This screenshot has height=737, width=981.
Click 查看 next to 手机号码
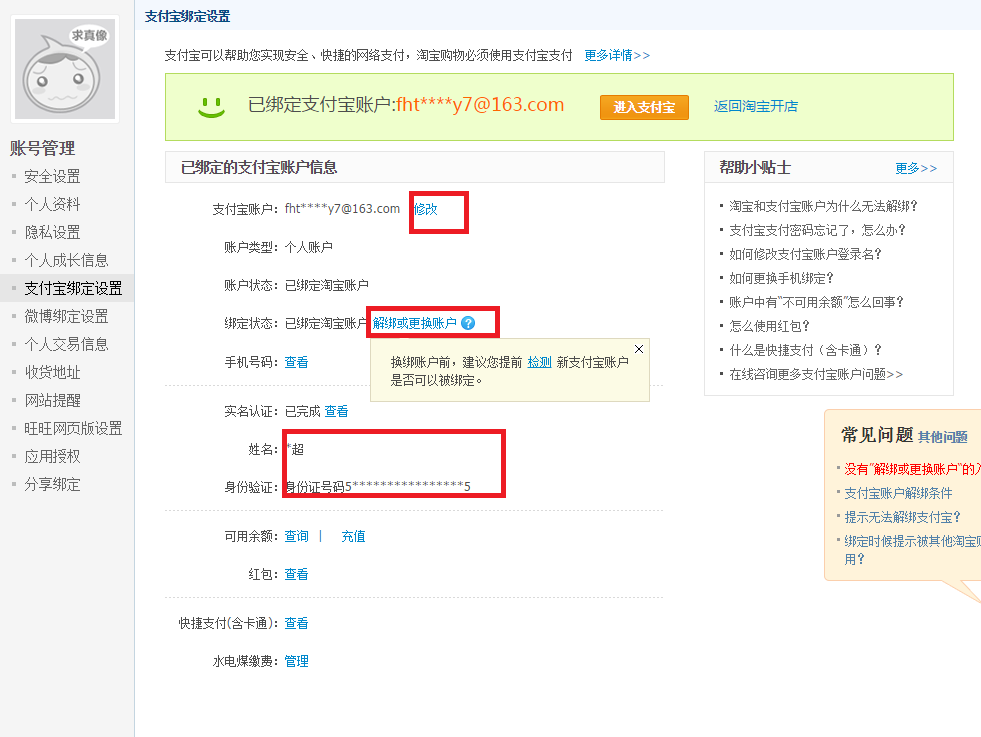coord(297,362)
